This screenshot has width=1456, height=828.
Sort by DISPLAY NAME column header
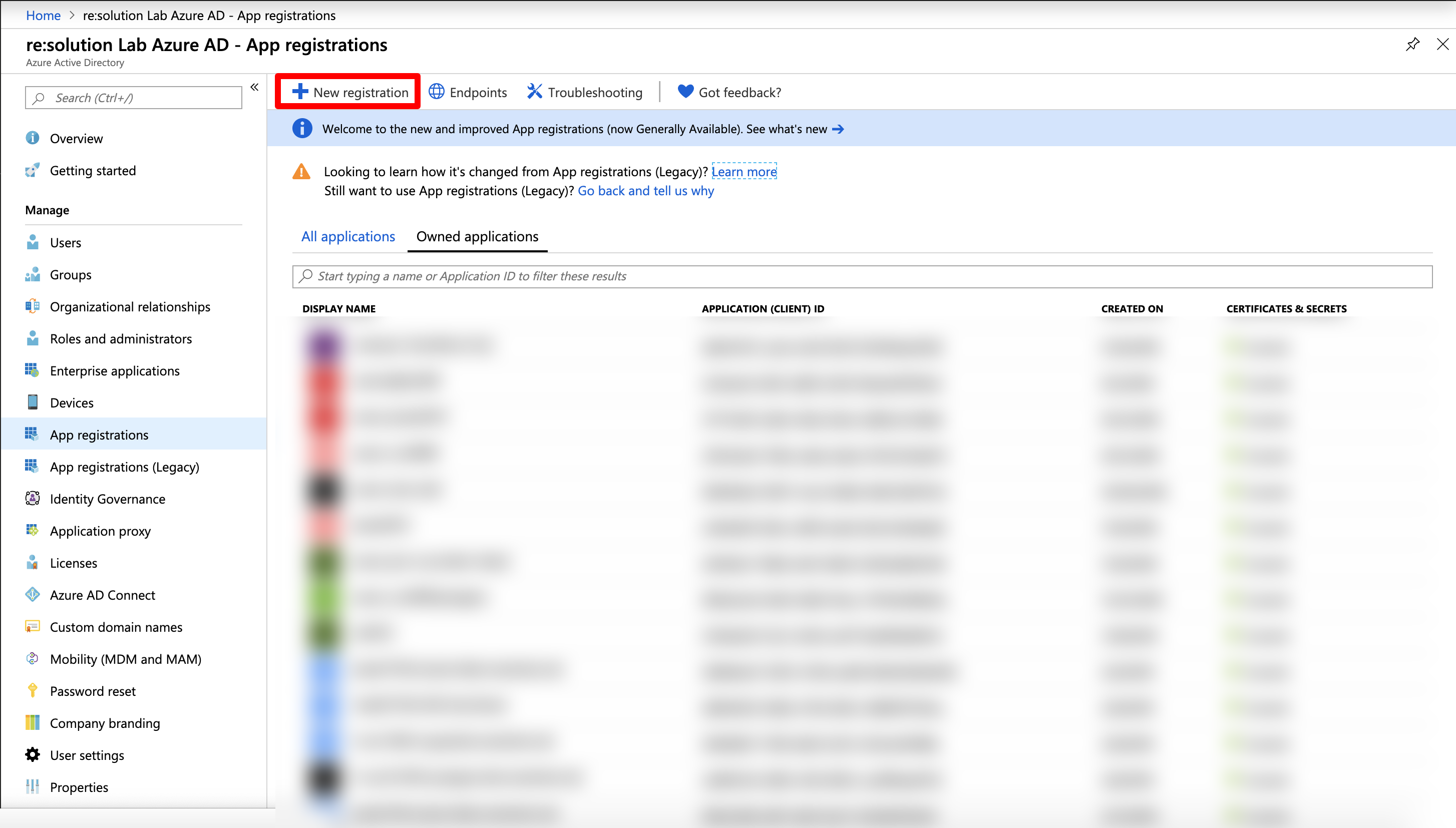[x=339, y=309]
